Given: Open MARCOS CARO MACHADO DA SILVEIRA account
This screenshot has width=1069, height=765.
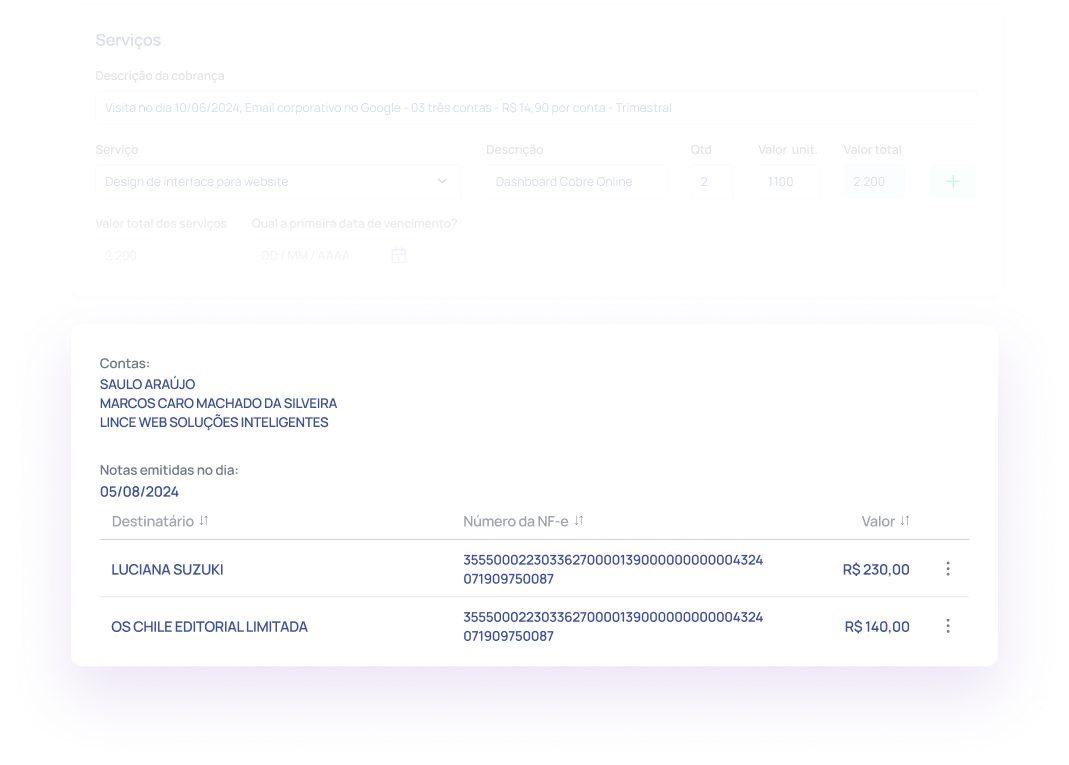Looking at the screenshot, I should (218, 404).
